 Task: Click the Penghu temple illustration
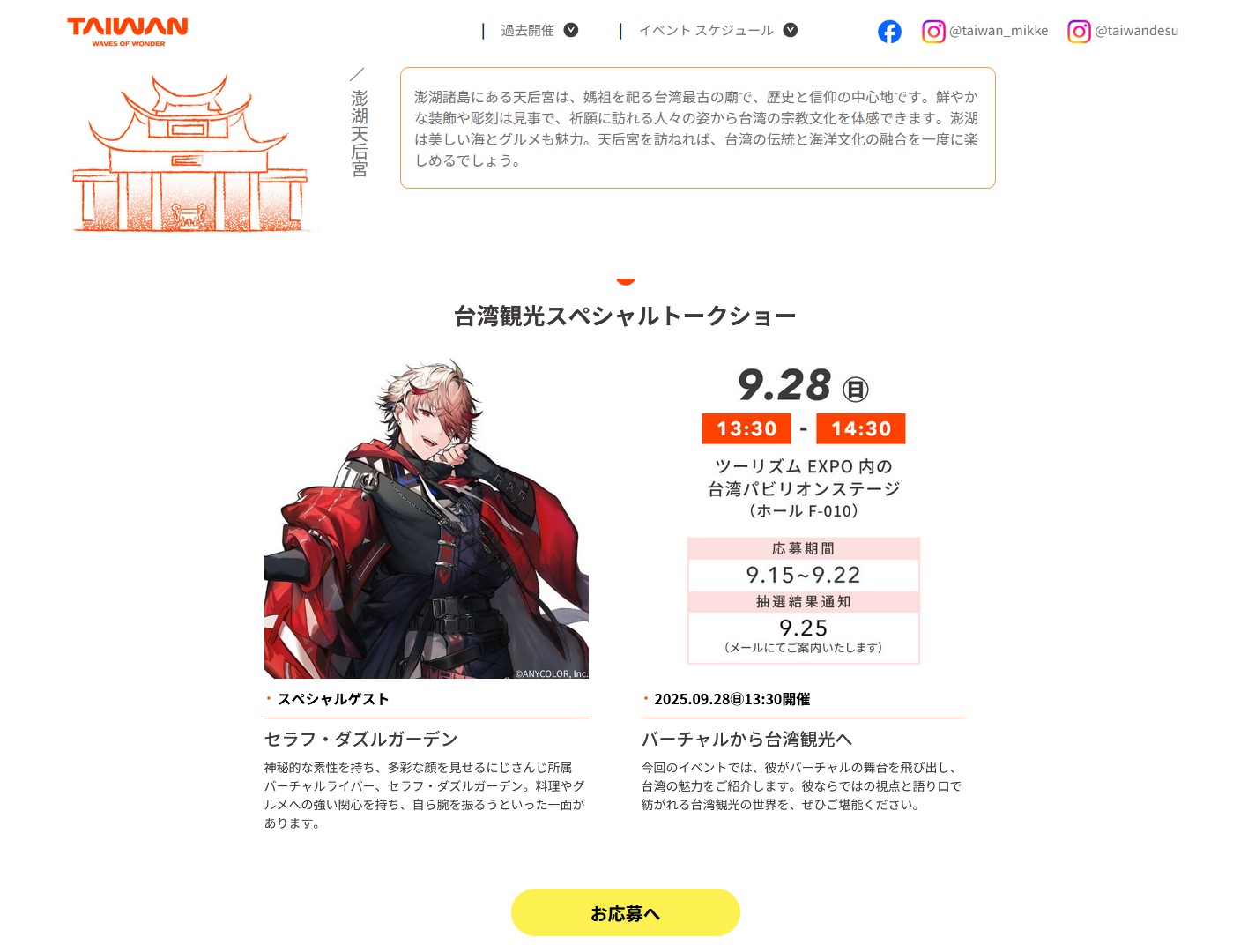coord(190,153)
